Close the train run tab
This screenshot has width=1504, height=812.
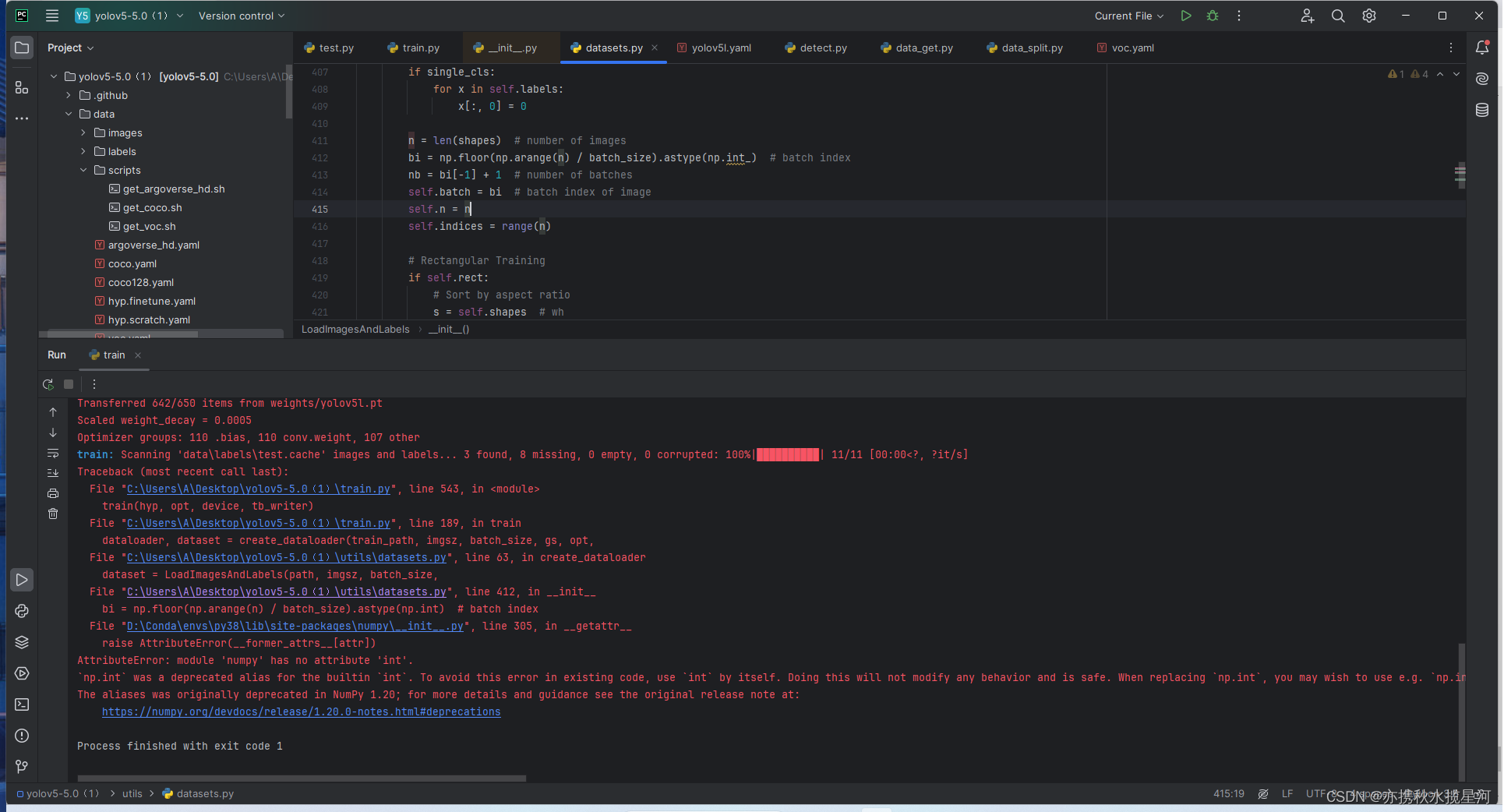138,355
